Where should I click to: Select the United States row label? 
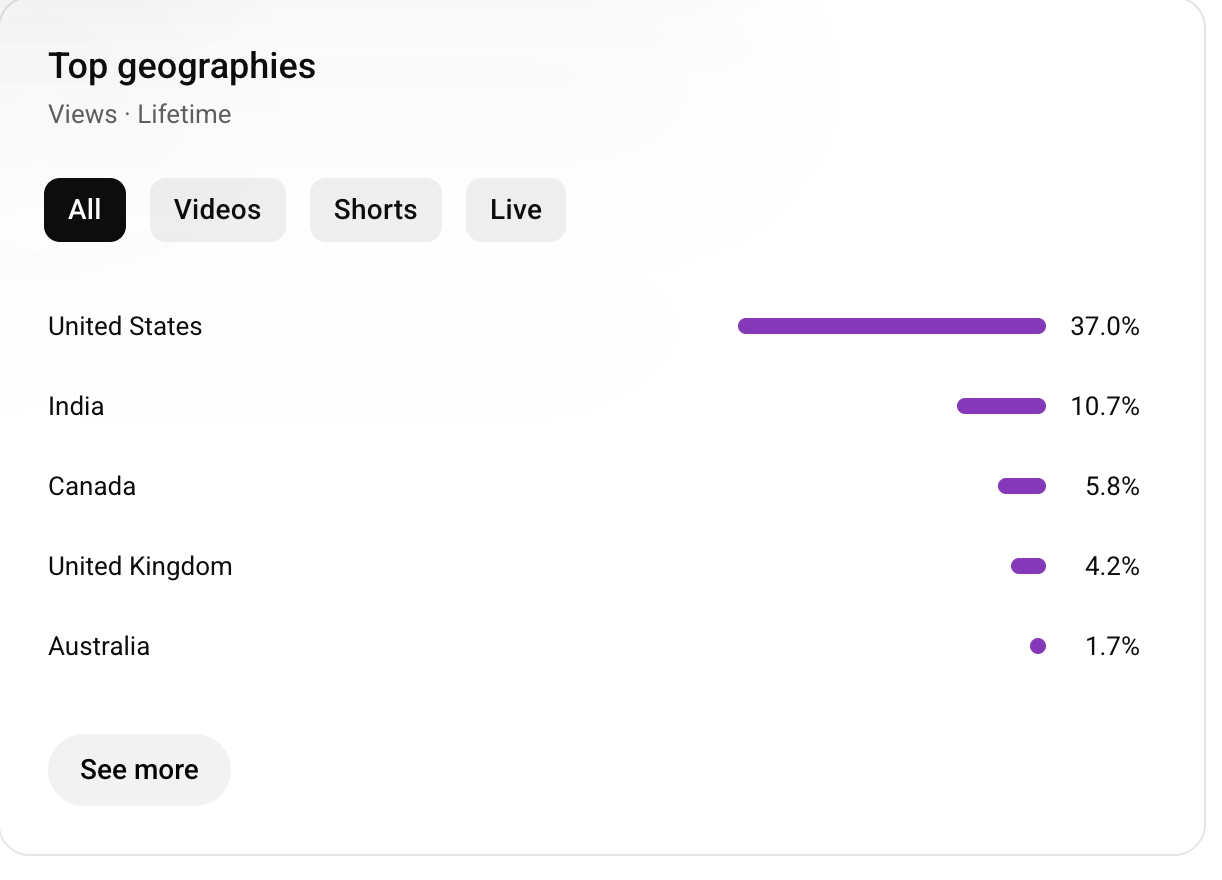coord(125,327)
